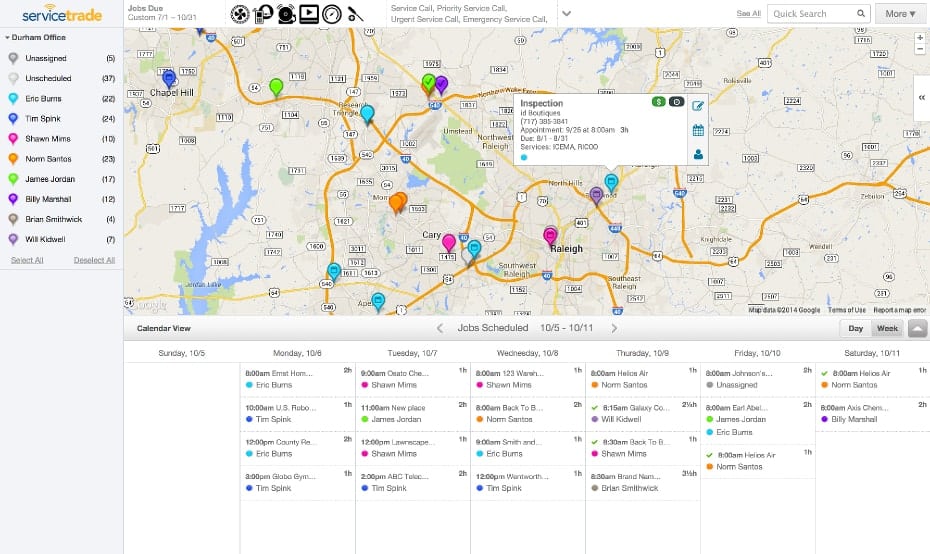Collapse the Durham Office group
Image resolution: width=930 pixels, height=554 pixels.
tap(9, 36)
